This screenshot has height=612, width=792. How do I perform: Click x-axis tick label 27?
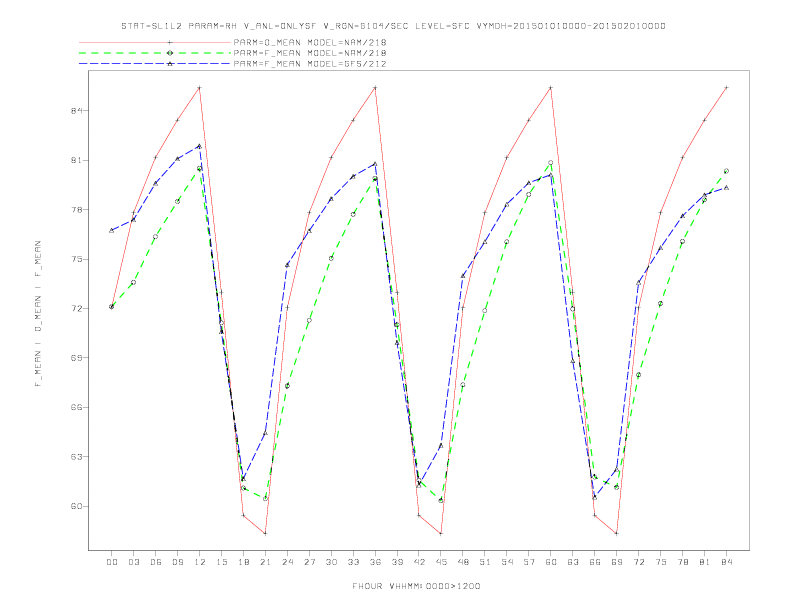point(309,562)
